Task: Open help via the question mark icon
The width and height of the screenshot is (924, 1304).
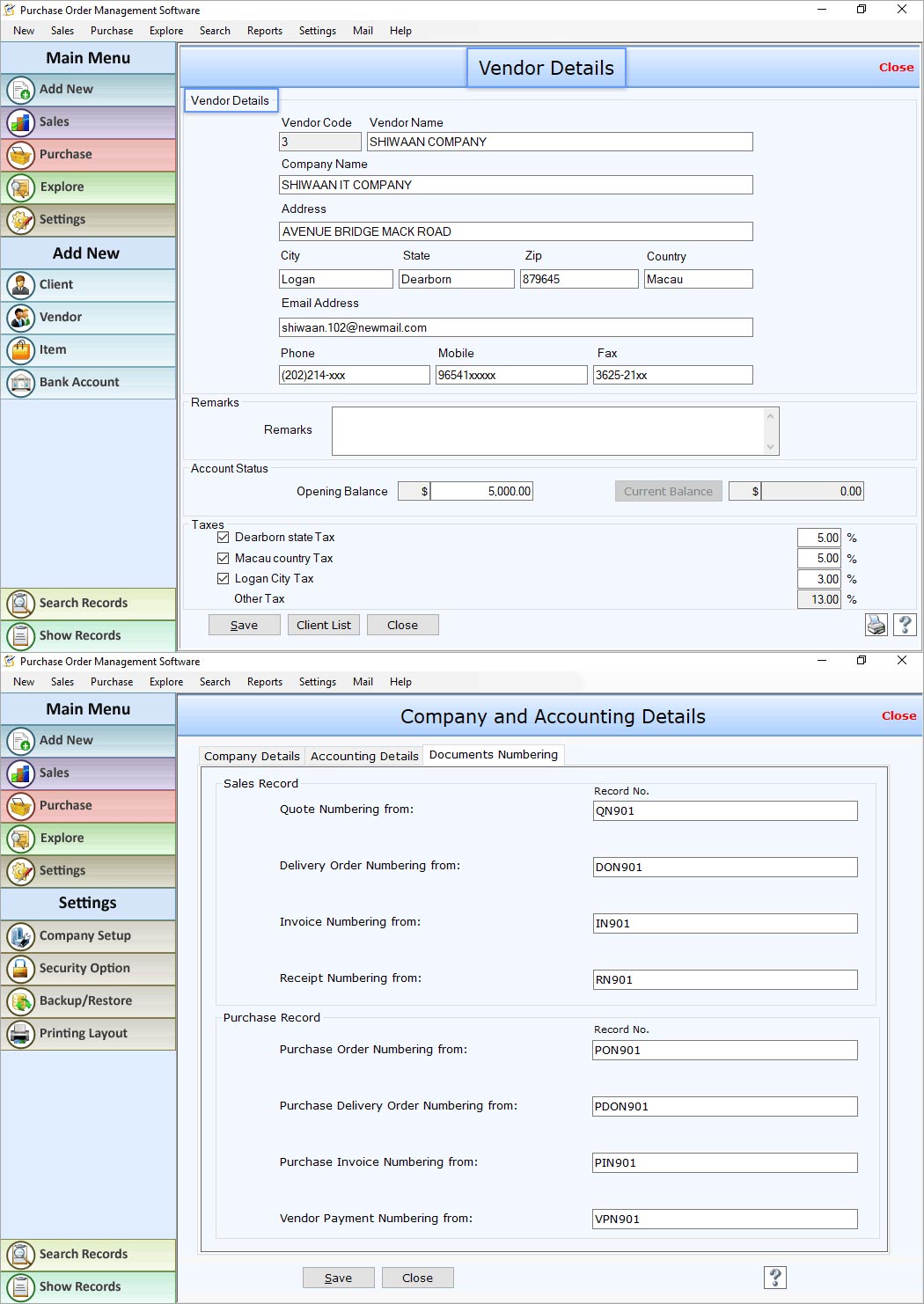Action: point(905,625)
